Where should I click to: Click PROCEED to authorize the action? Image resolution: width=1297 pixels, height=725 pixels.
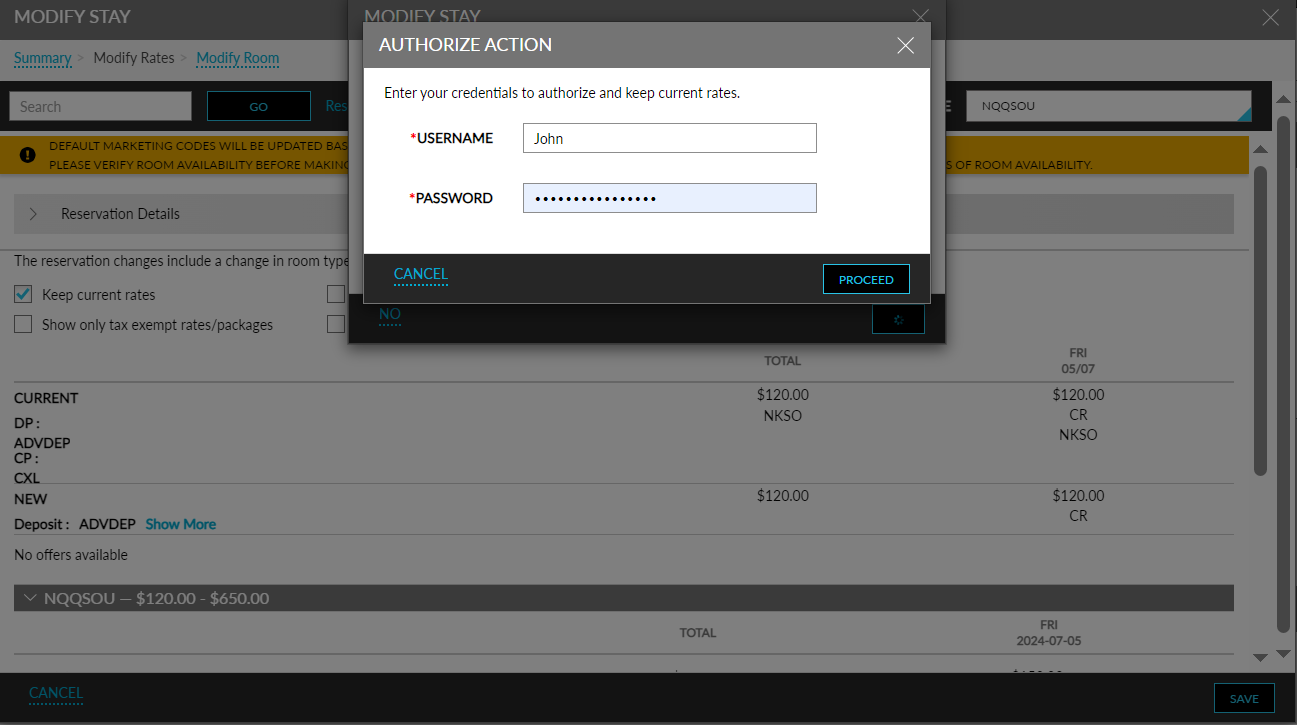(866, 279)
